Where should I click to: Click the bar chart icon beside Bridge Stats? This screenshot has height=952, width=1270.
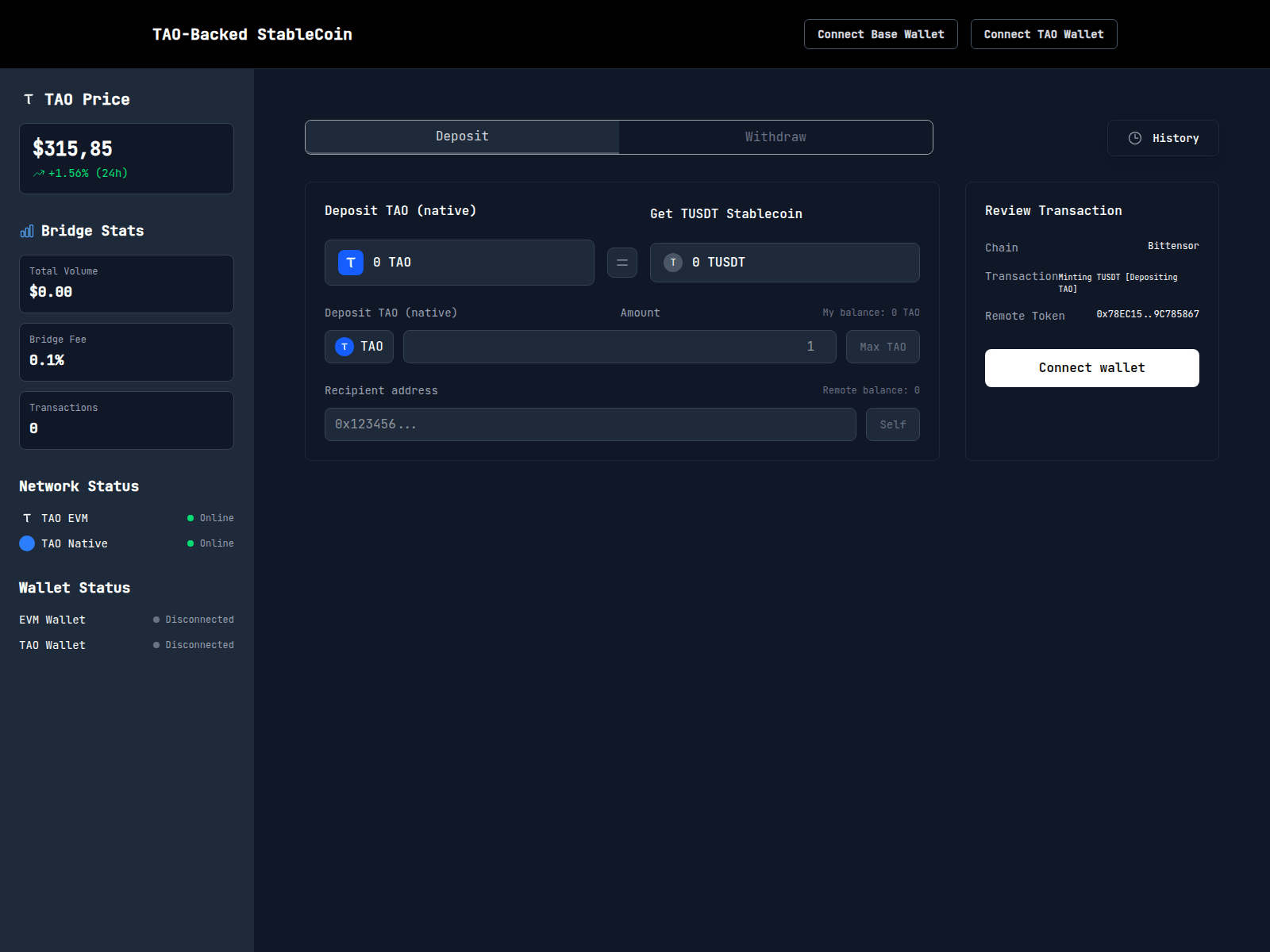pyautogui.click(x=27, y=231)
